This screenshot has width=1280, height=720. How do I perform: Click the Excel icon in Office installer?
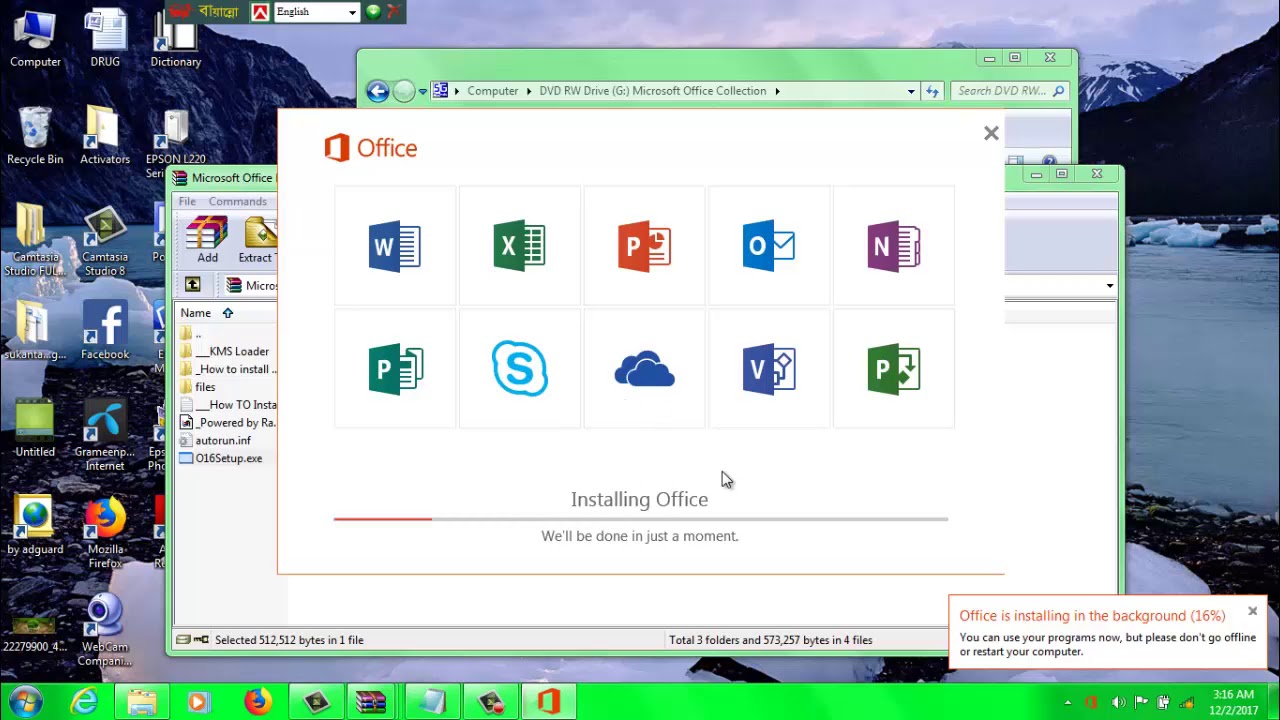[x=519, y=246]
